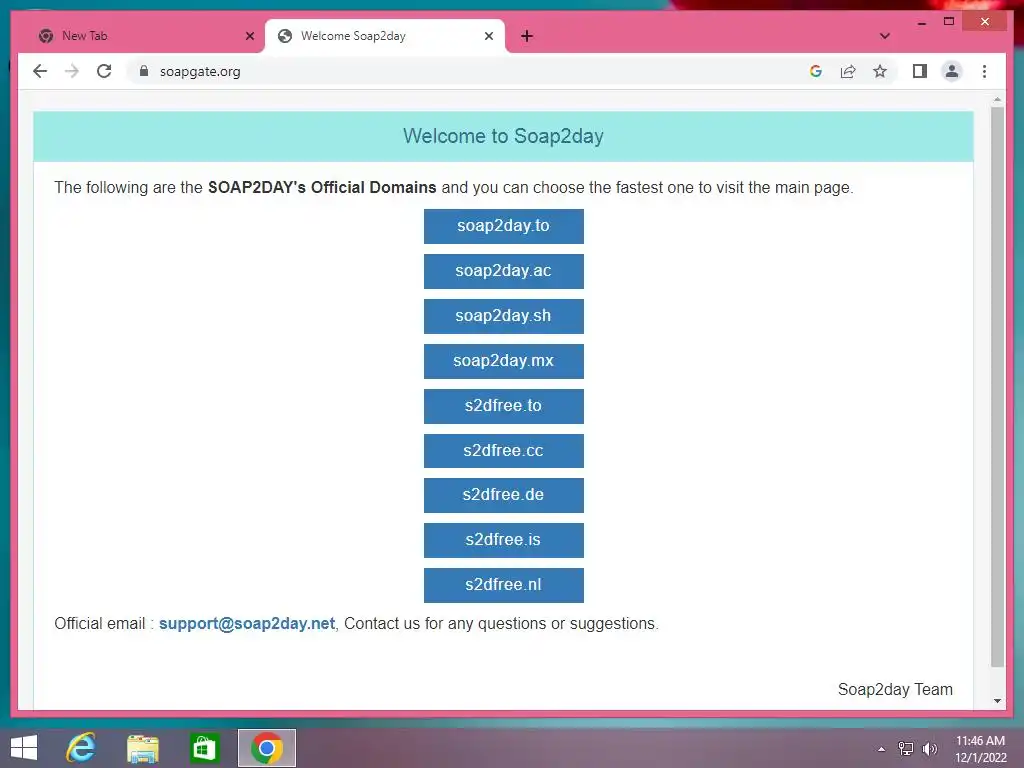The height and width of the screenshot is (768, 1024).
Task: Launch Internet Explorer from the taskbar
Action: [81, 748]
